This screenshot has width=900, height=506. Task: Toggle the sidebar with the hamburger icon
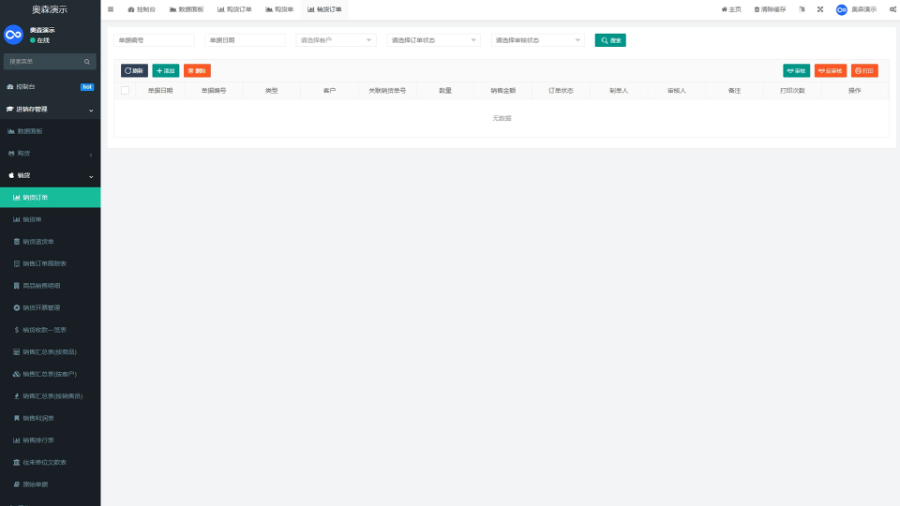pos(111,9)
